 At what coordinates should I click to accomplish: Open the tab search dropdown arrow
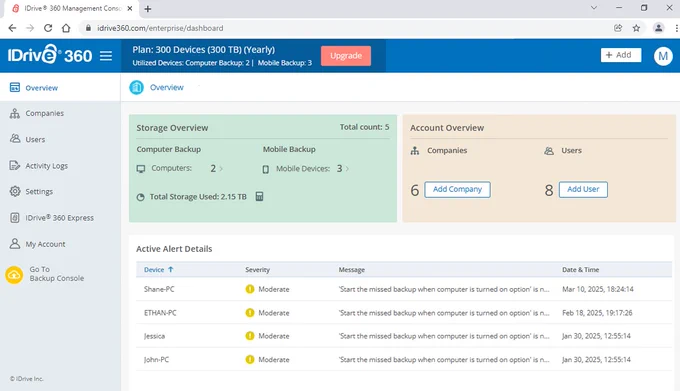tap(594, 8)
